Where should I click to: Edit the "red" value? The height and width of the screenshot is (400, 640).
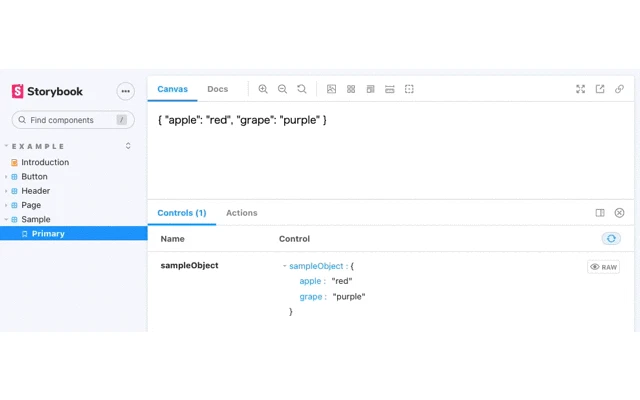click(342, 281)
